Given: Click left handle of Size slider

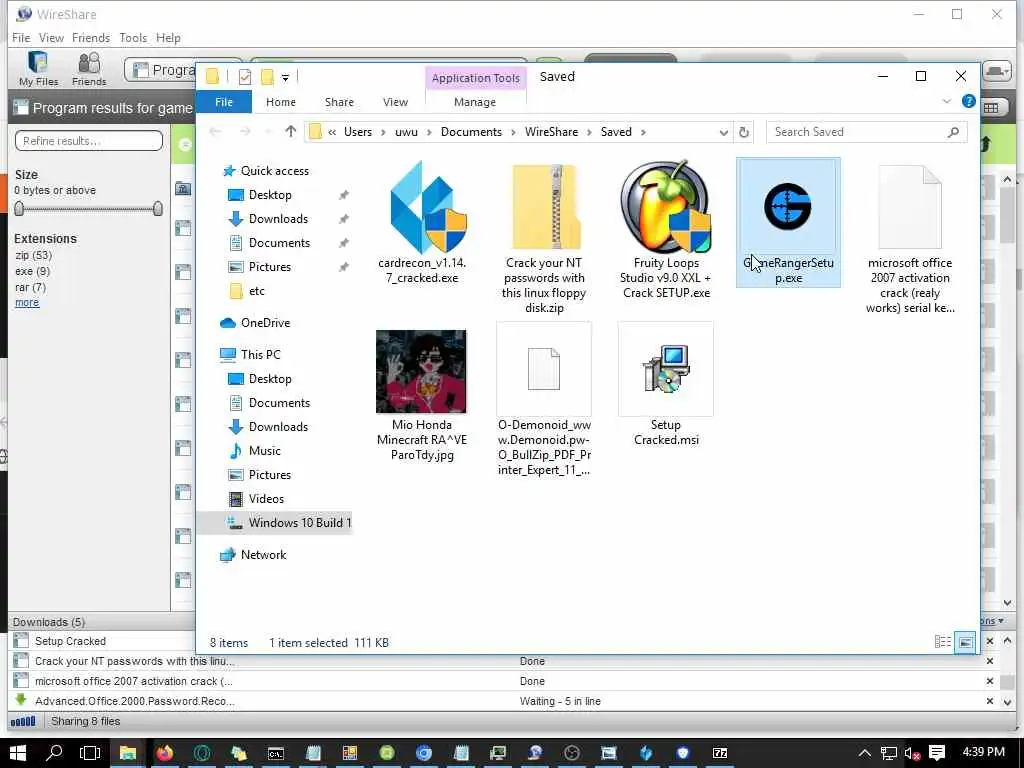Looking at the screenshot, I should click(x=19, y=208).
